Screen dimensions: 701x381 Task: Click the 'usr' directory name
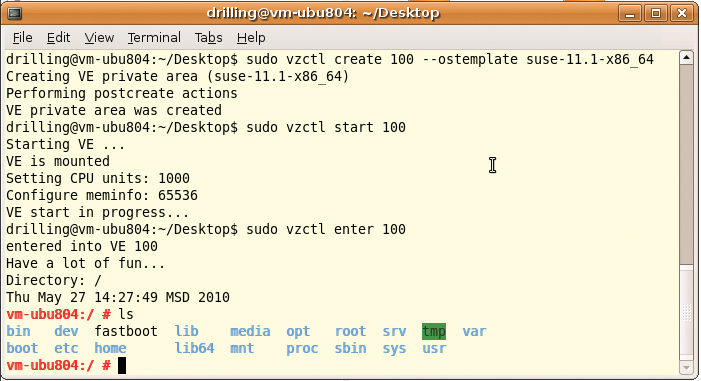434,348
